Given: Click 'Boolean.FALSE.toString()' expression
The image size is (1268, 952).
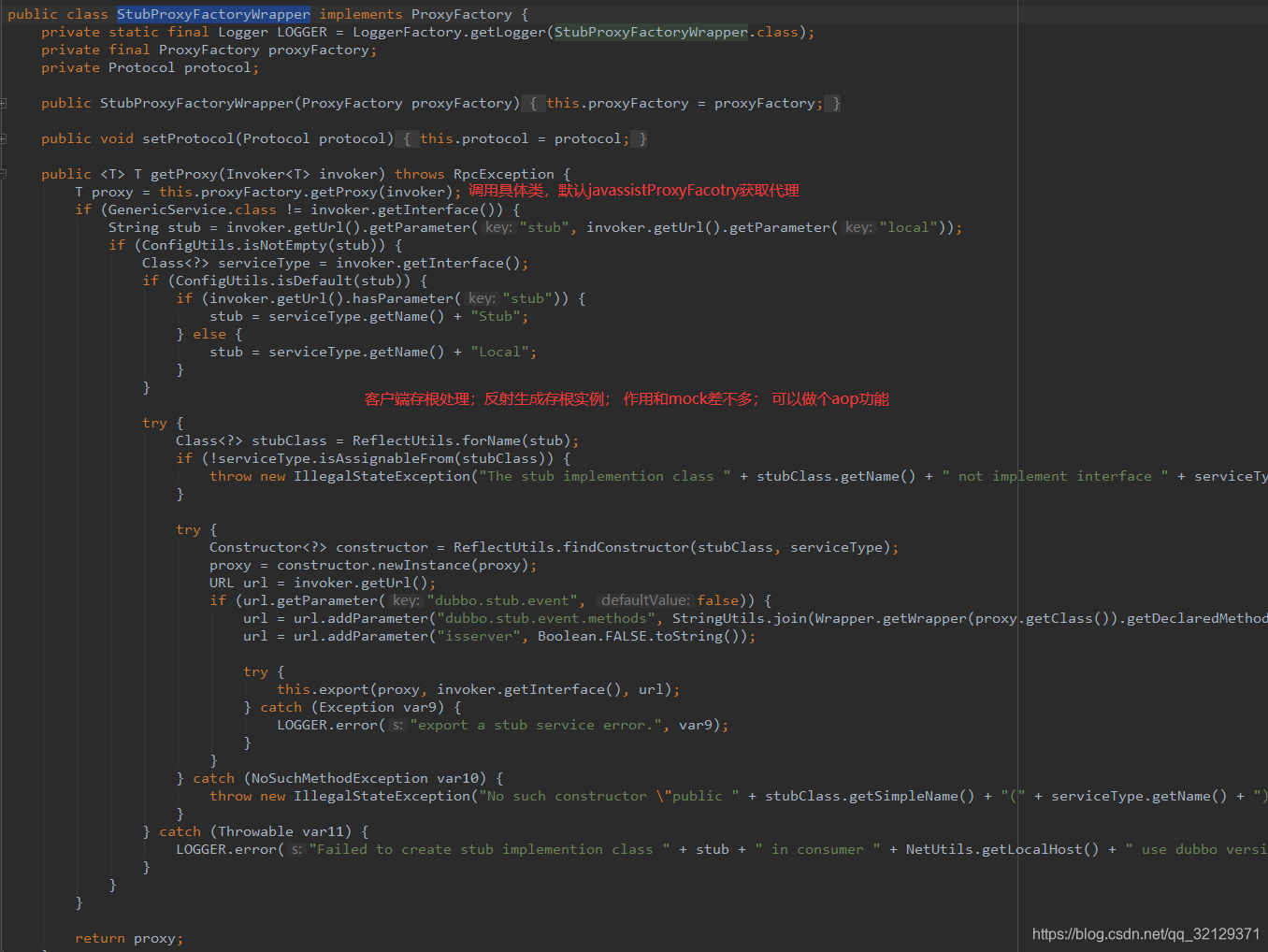Looking at the screenshot, I should tap(642, 636).
